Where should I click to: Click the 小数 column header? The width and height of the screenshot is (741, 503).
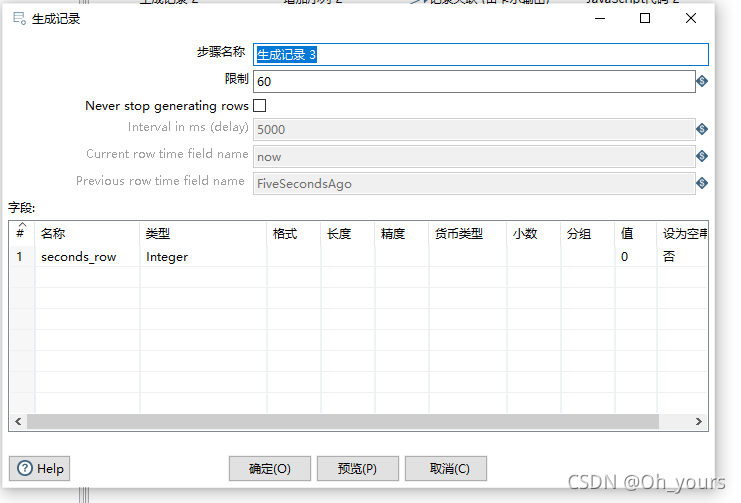[x=534, y=233]
